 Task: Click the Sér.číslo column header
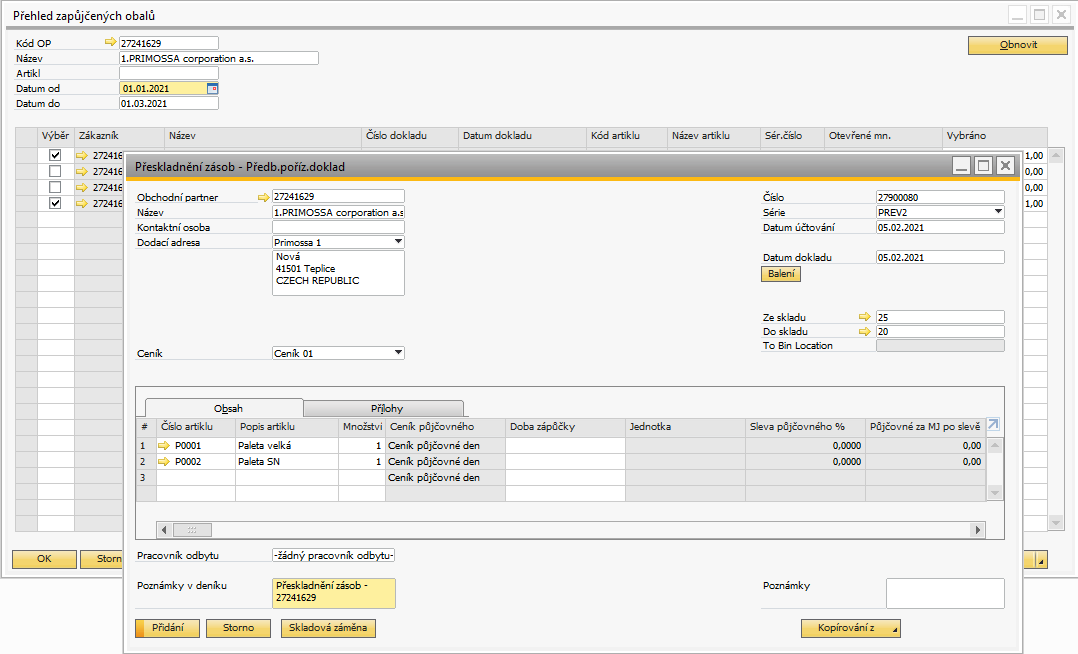793,136
